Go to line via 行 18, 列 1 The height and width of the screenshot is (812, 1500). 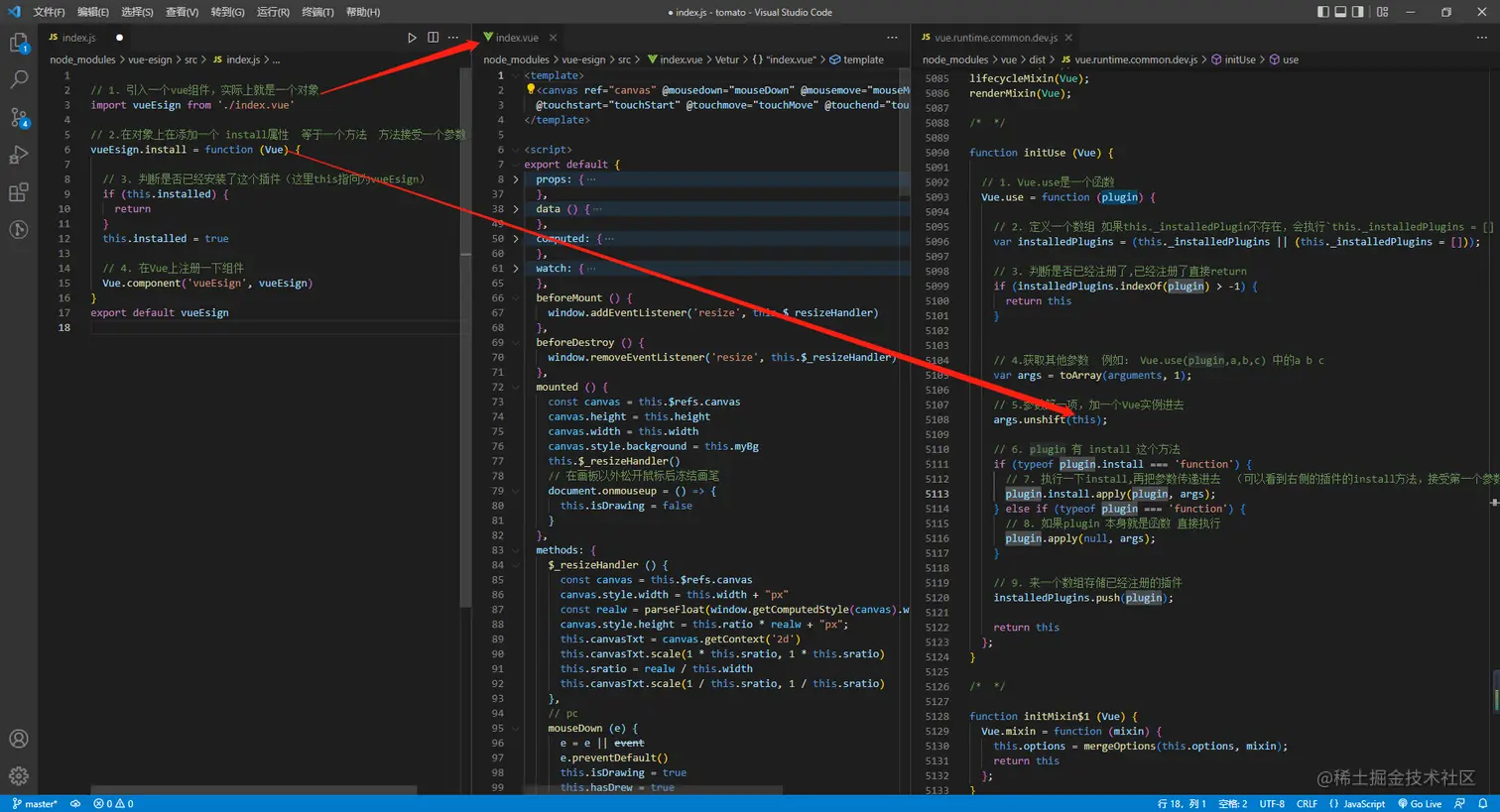pyautogui.click(x=1182, y=804)
